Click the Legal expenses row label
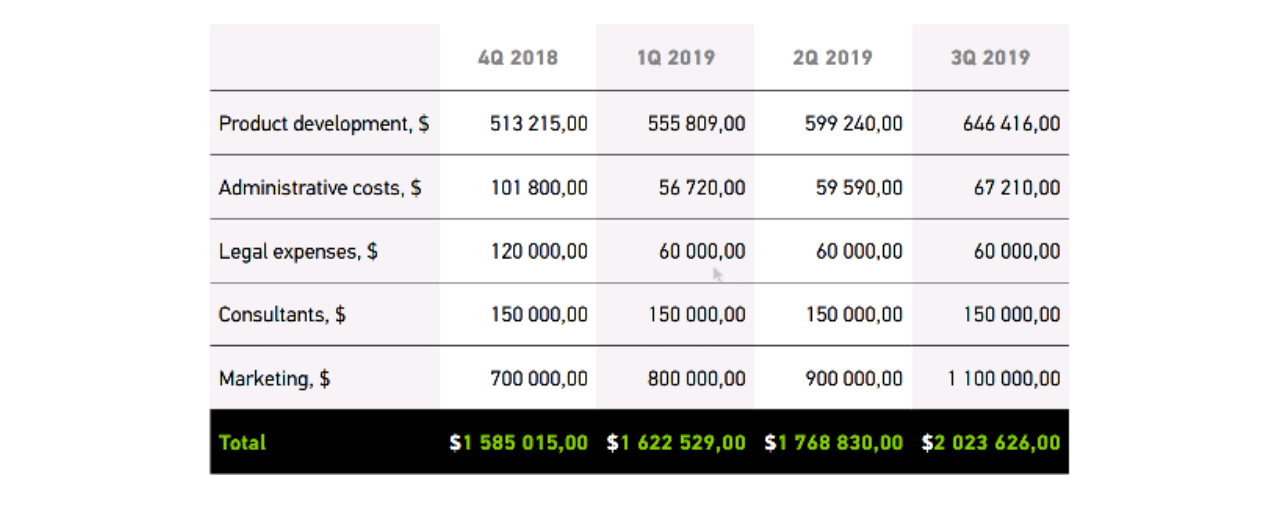 [298, 251]
